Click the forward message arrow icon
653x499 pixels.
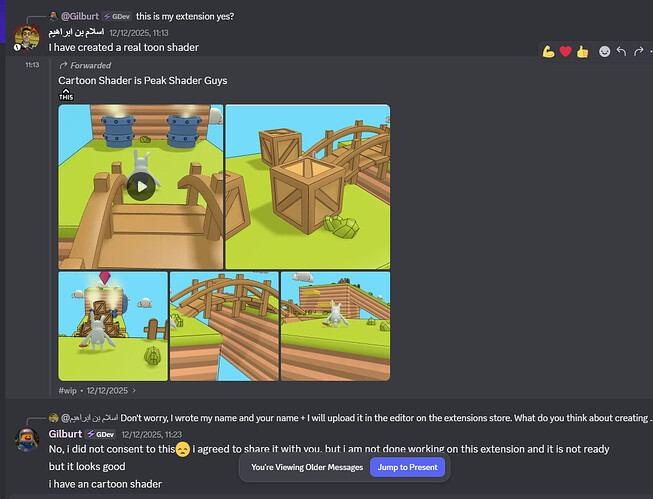(x=638, y=52)
